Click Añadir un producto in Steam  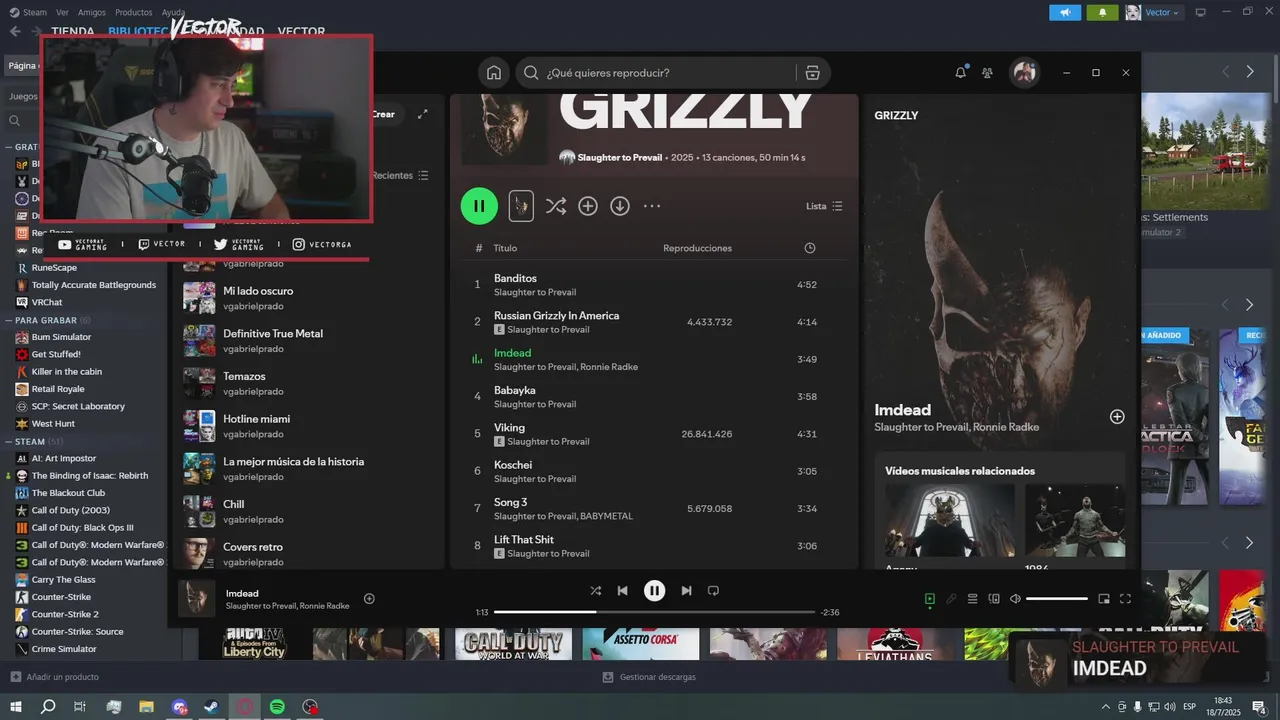[55, 677]
